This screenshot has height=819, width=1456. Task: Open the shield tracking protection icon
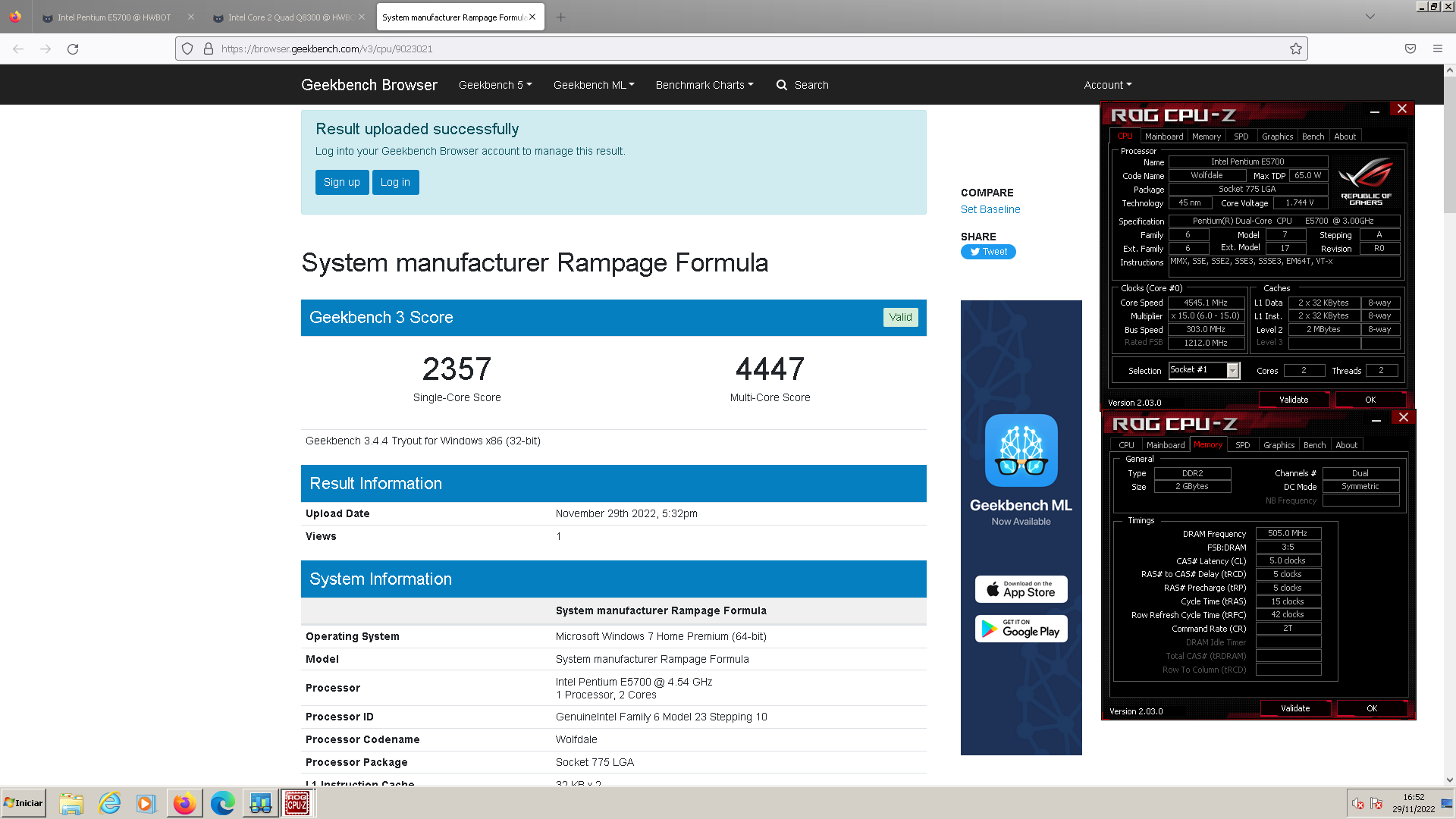pos(187,49)
